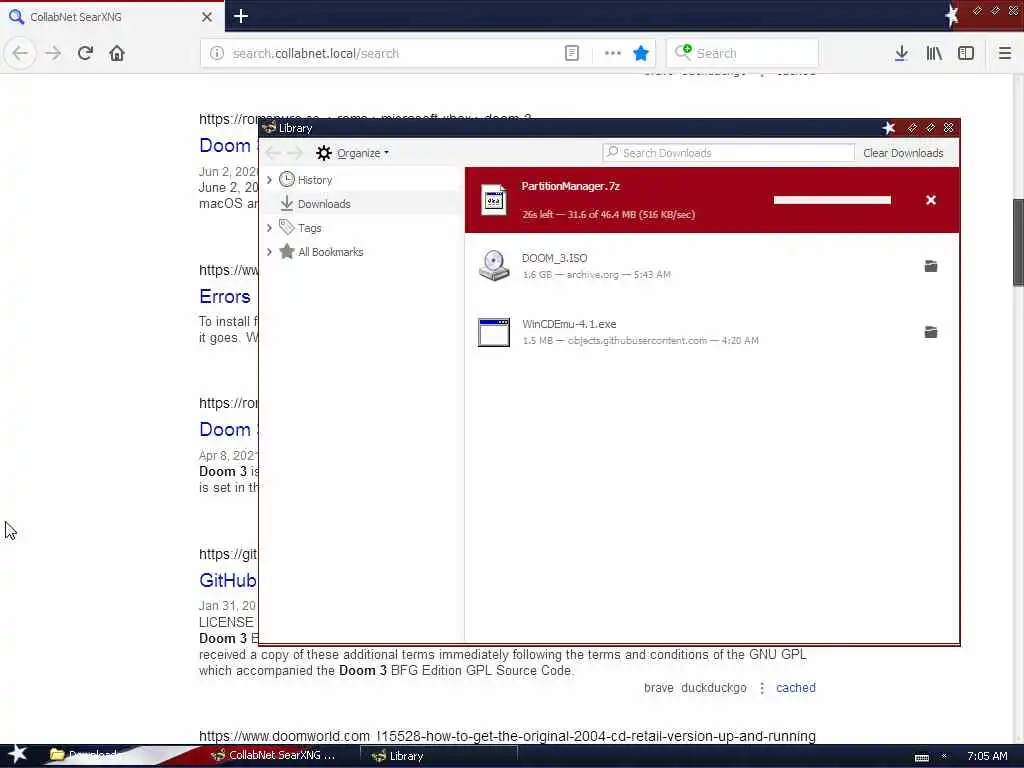Select the DOOM_3.ISO file name

[554, 258]
